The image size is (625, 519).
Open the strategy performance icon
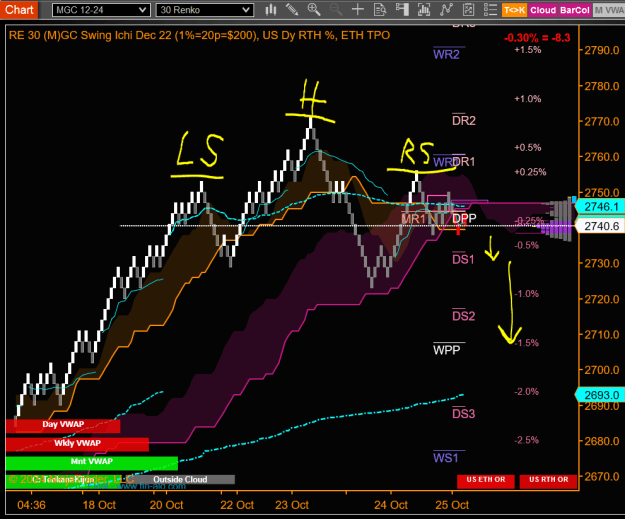tap(468, 10)
